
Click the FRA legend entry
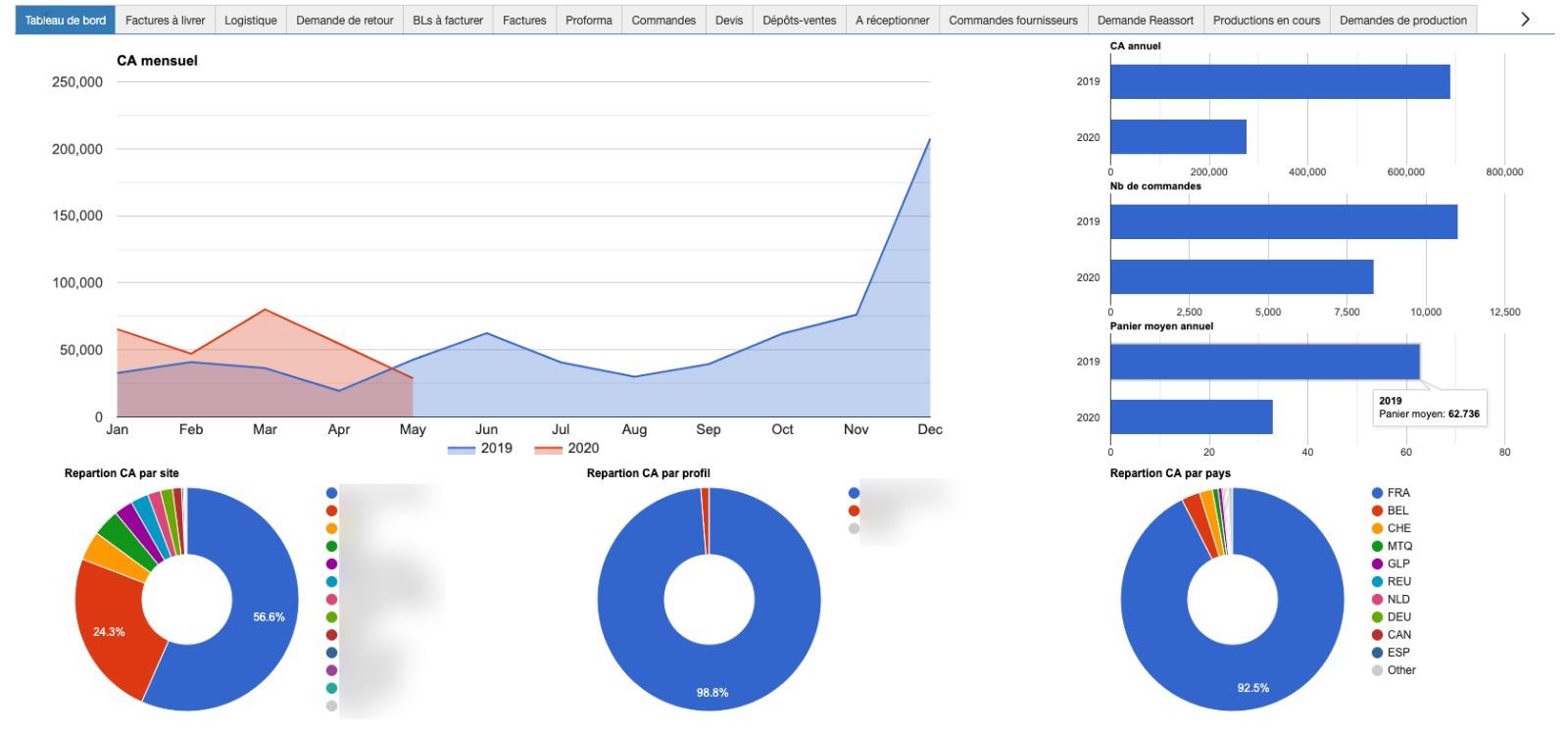pos(1391,493)
